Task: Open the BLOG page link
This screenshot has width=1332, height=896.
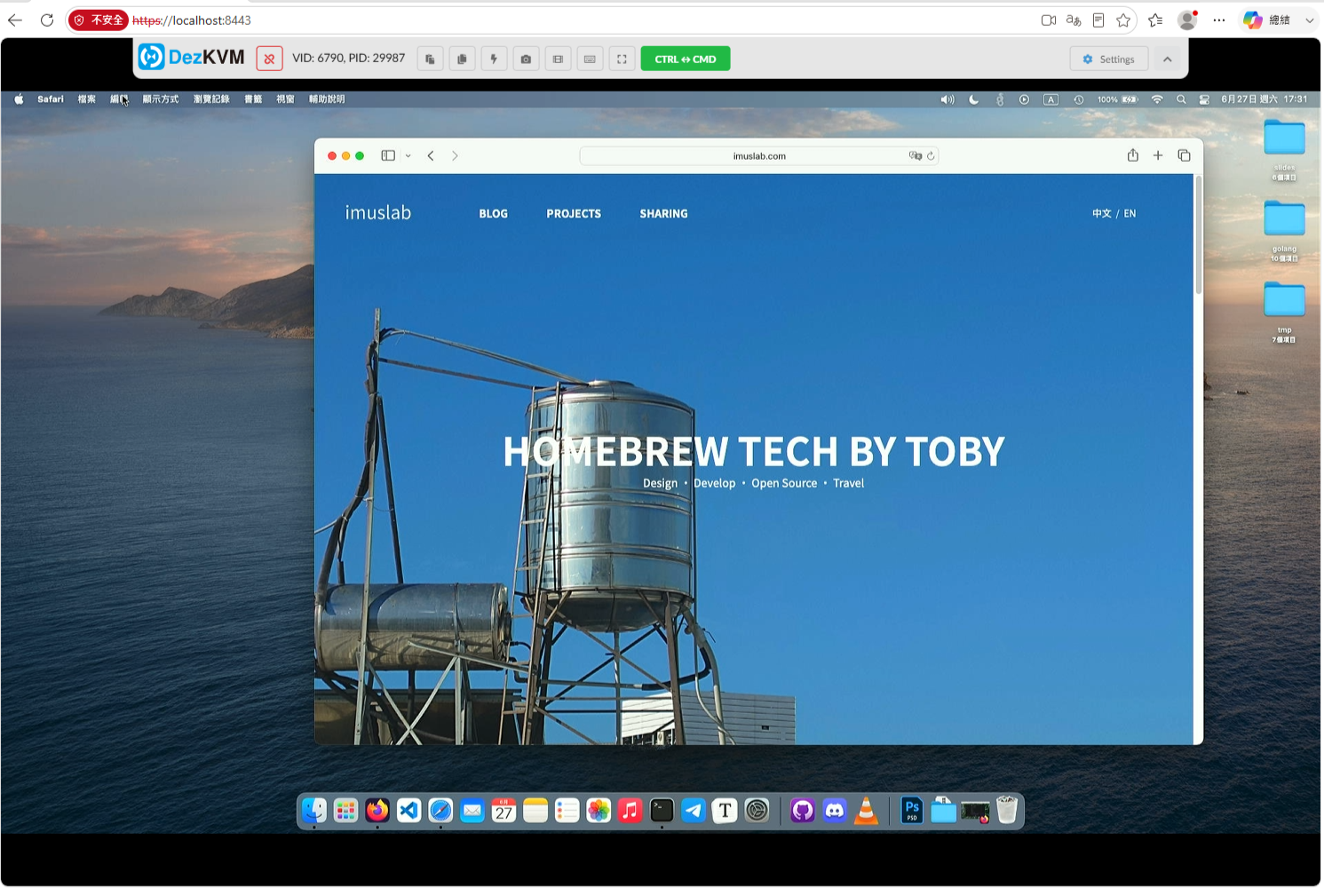Action: coord(494,214)
